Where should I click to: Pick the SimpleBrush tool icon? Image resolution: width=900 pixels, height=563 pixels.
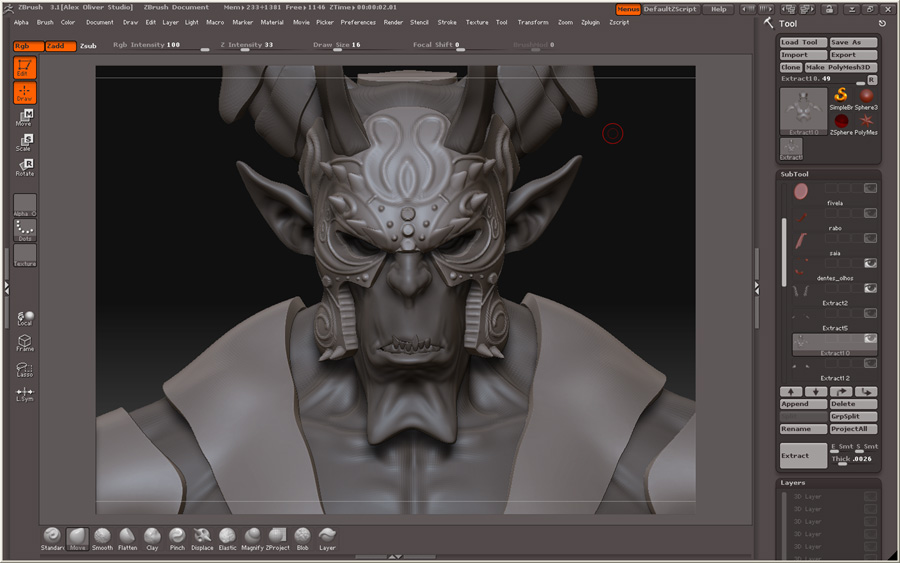pos(841,98)
